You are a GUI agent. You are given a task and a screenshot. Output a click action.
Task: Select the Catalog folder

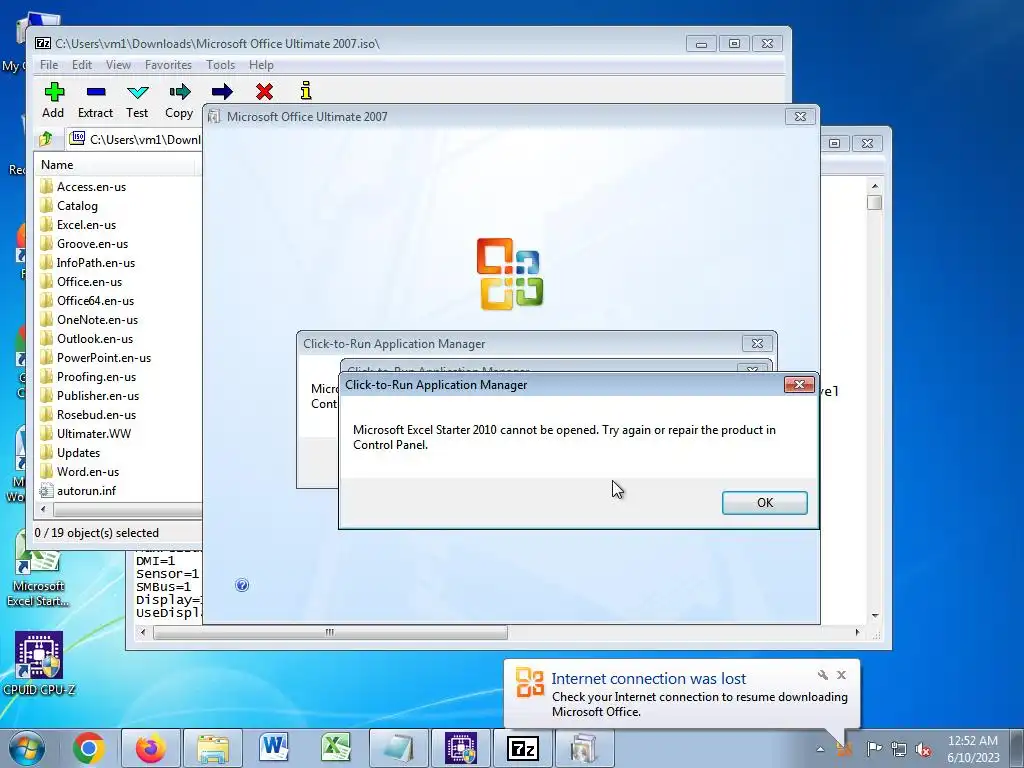tap(69, 206)
